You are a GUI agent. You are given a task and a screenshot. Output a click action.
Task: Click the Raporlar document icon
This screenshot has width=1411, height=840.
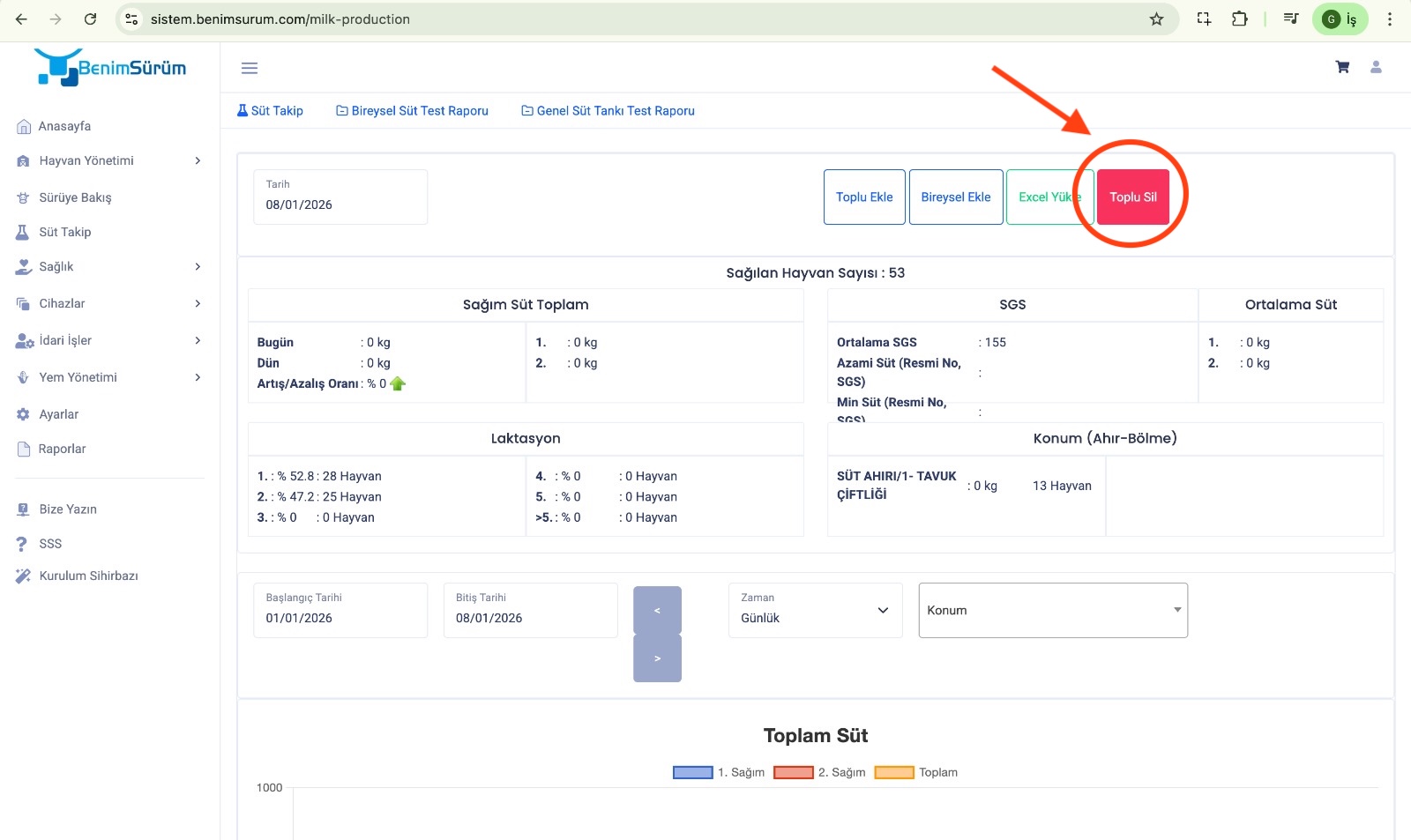24,450
